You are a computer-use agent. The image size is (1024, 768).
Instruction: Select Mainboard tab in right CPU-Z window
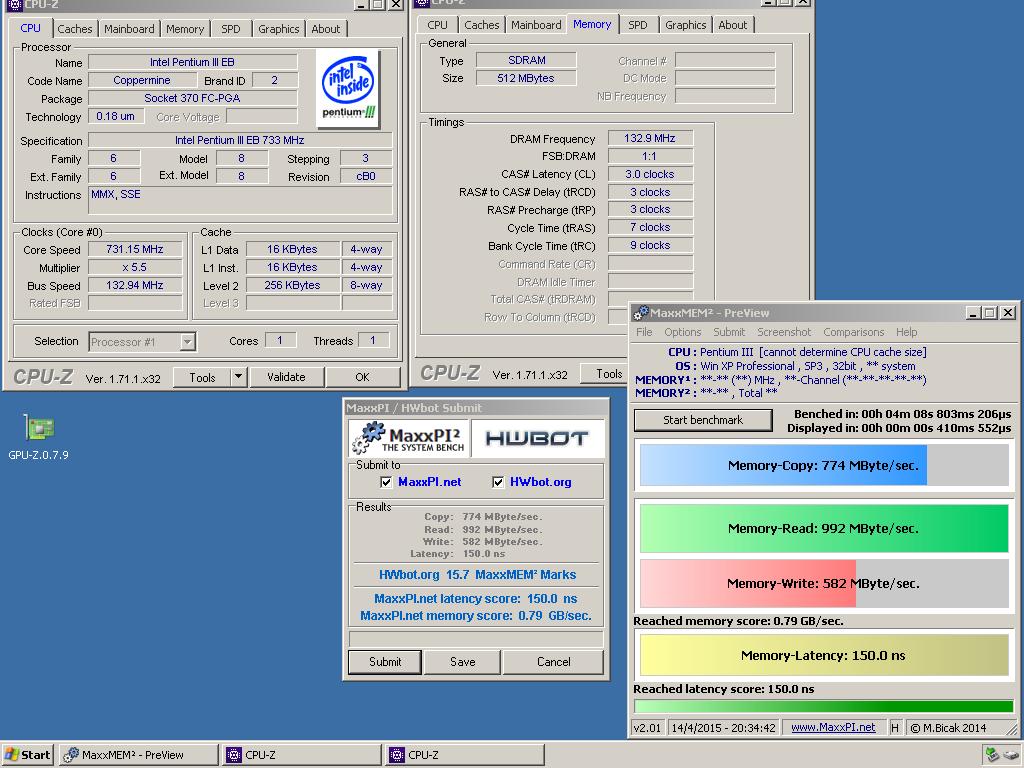point(536,25)
